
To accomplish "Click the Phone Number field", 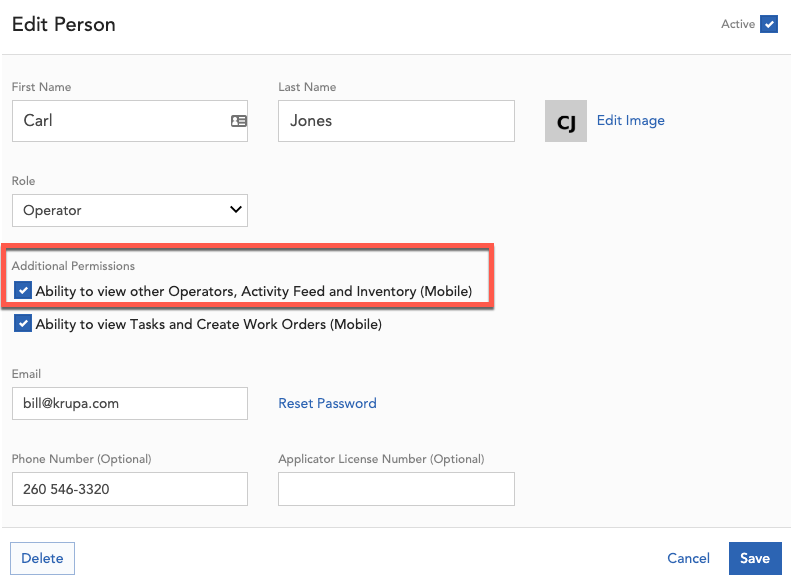I will pos(129,489).
